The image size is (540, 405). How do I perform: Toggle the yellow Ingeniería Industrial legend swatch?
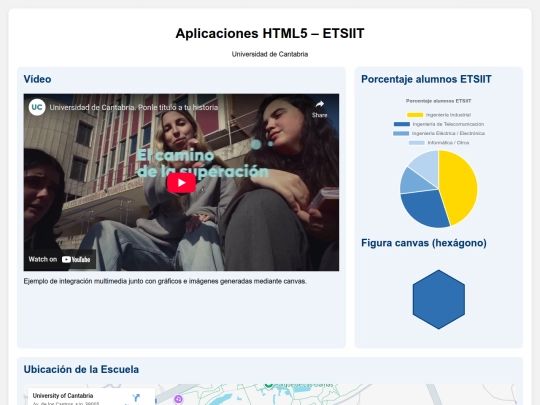(415, 115)
